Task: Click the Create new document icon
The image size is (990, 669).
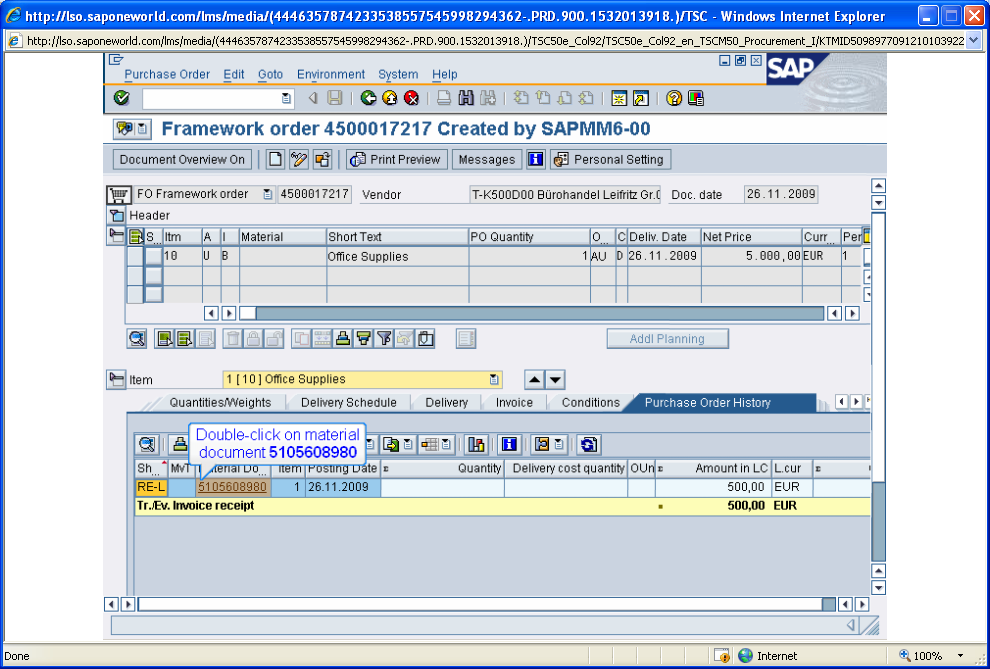Action: 275,160
